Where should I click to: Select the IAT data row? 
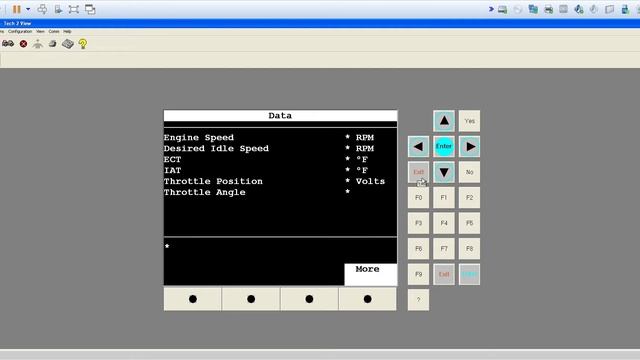(280, 170)
